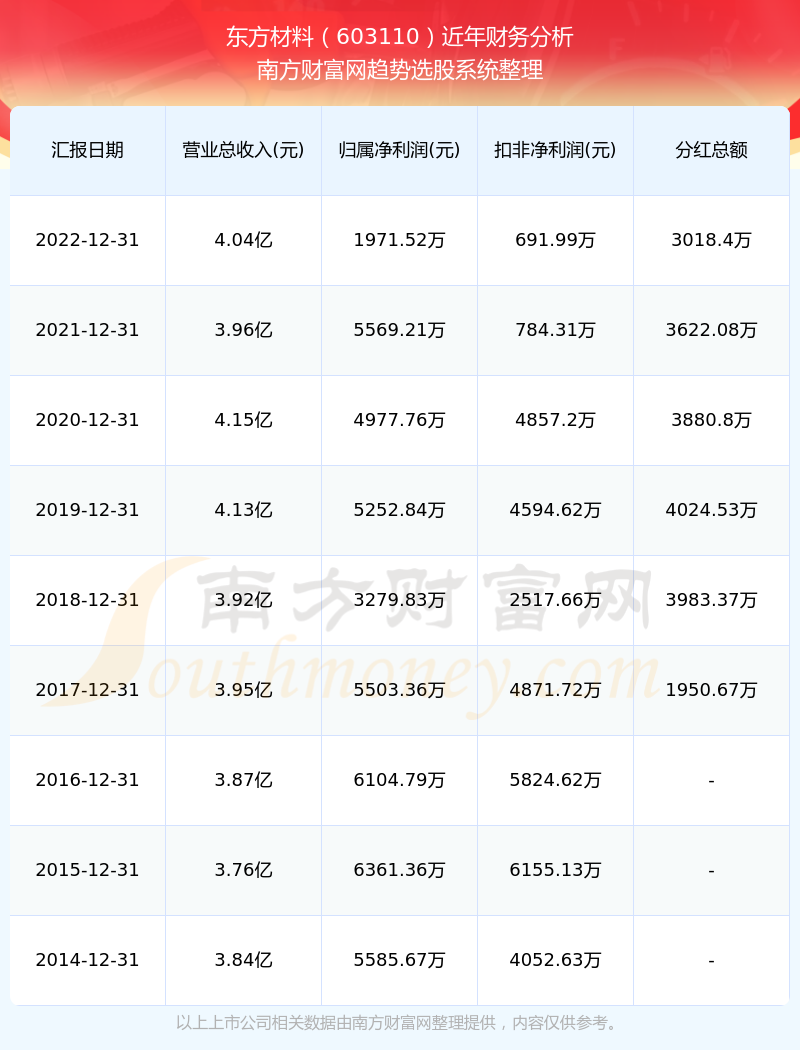Select the 归属净利润(元) column header
This screenshot has width=800, height=1050.
tap(400, 150)
